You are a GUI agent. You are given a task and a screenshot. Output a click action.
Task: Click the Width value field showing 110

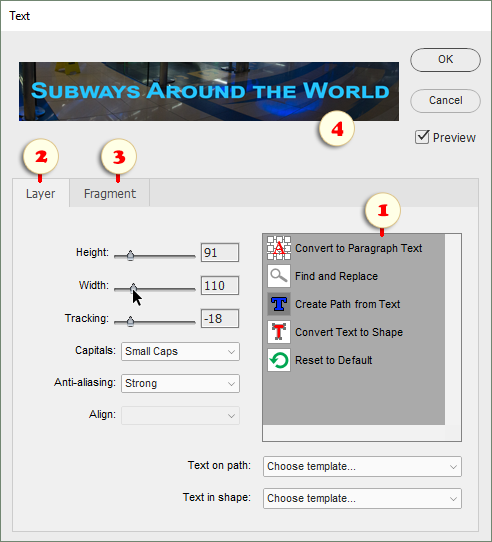(220, 286)
